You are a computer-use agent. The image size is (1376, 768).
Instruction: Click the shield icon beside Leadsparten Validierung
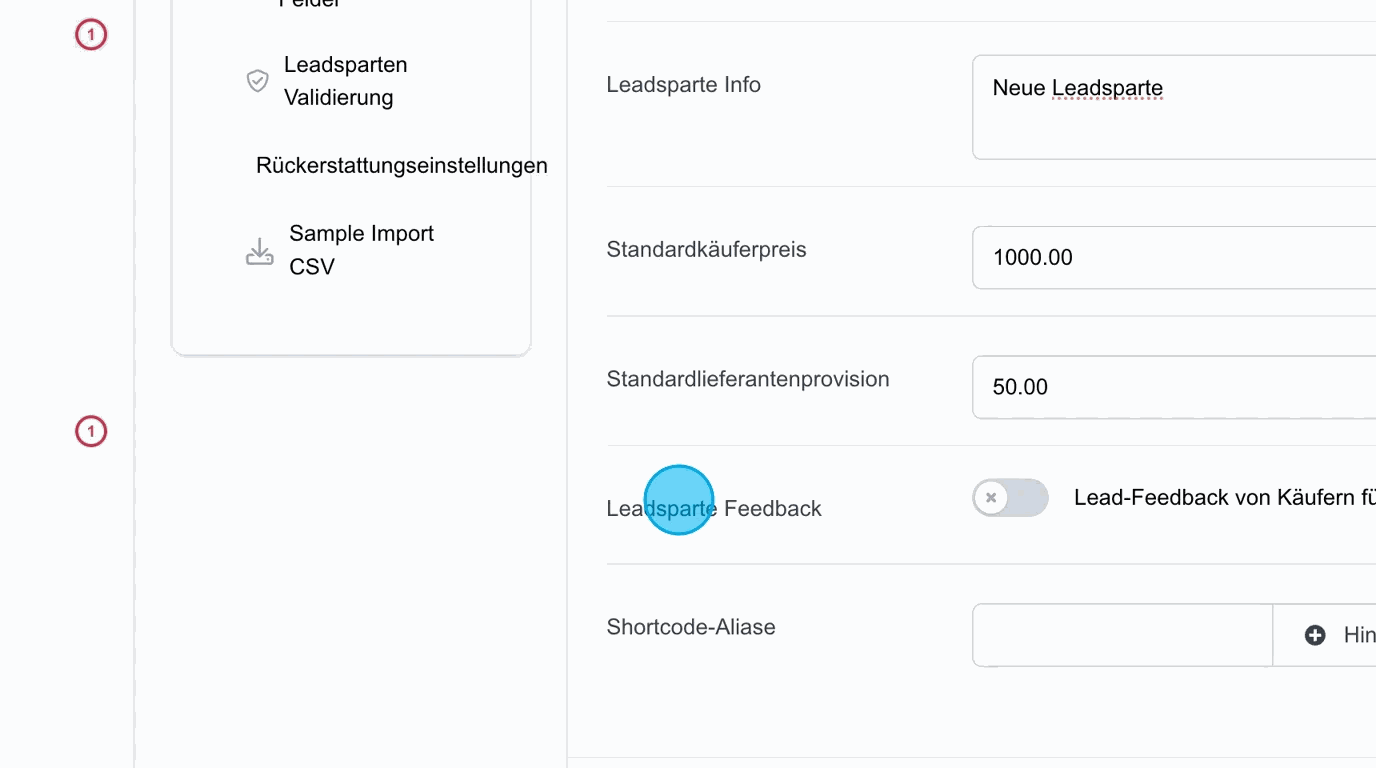point(258,81)
